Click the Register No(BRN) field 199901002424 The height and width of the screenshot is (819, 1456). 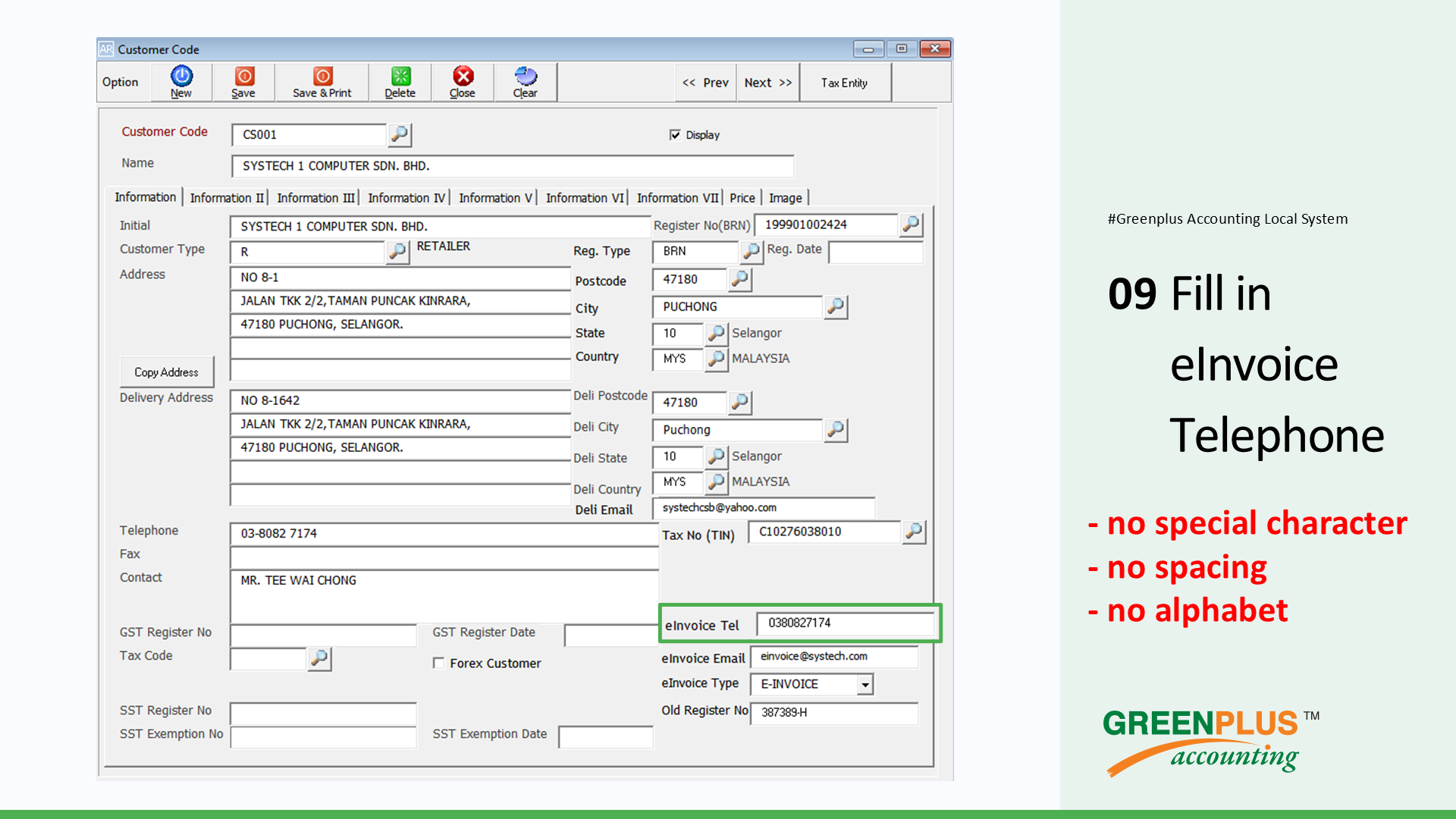[x=827, y=225]
